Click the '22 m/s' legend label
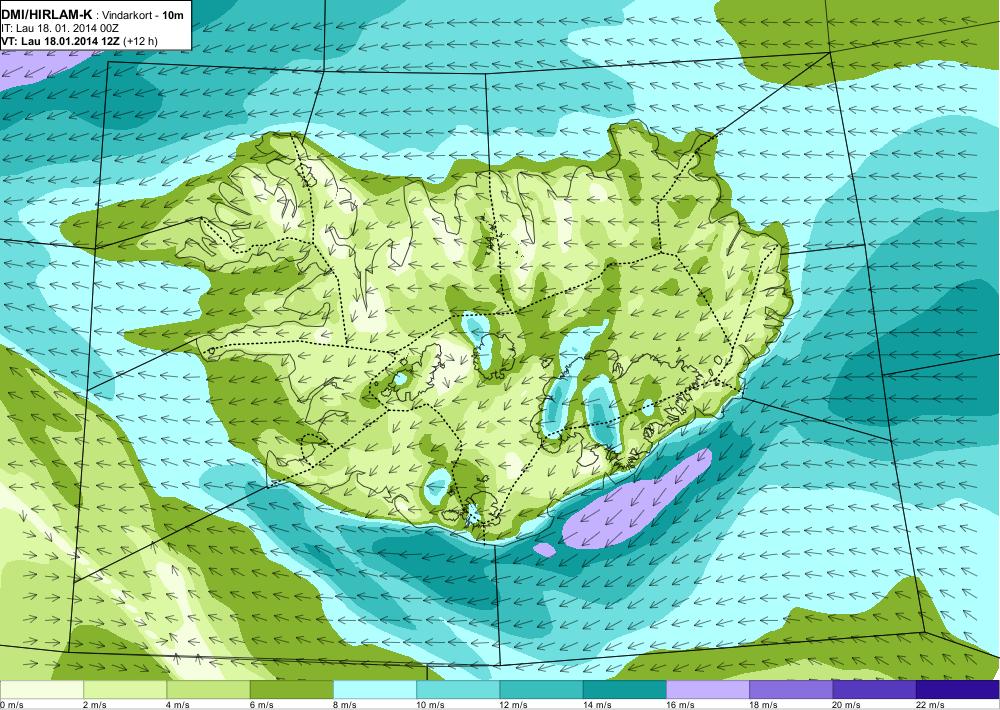Viewport: 1000px width, 710px height. pyautogui.click(x=930, y=705)
